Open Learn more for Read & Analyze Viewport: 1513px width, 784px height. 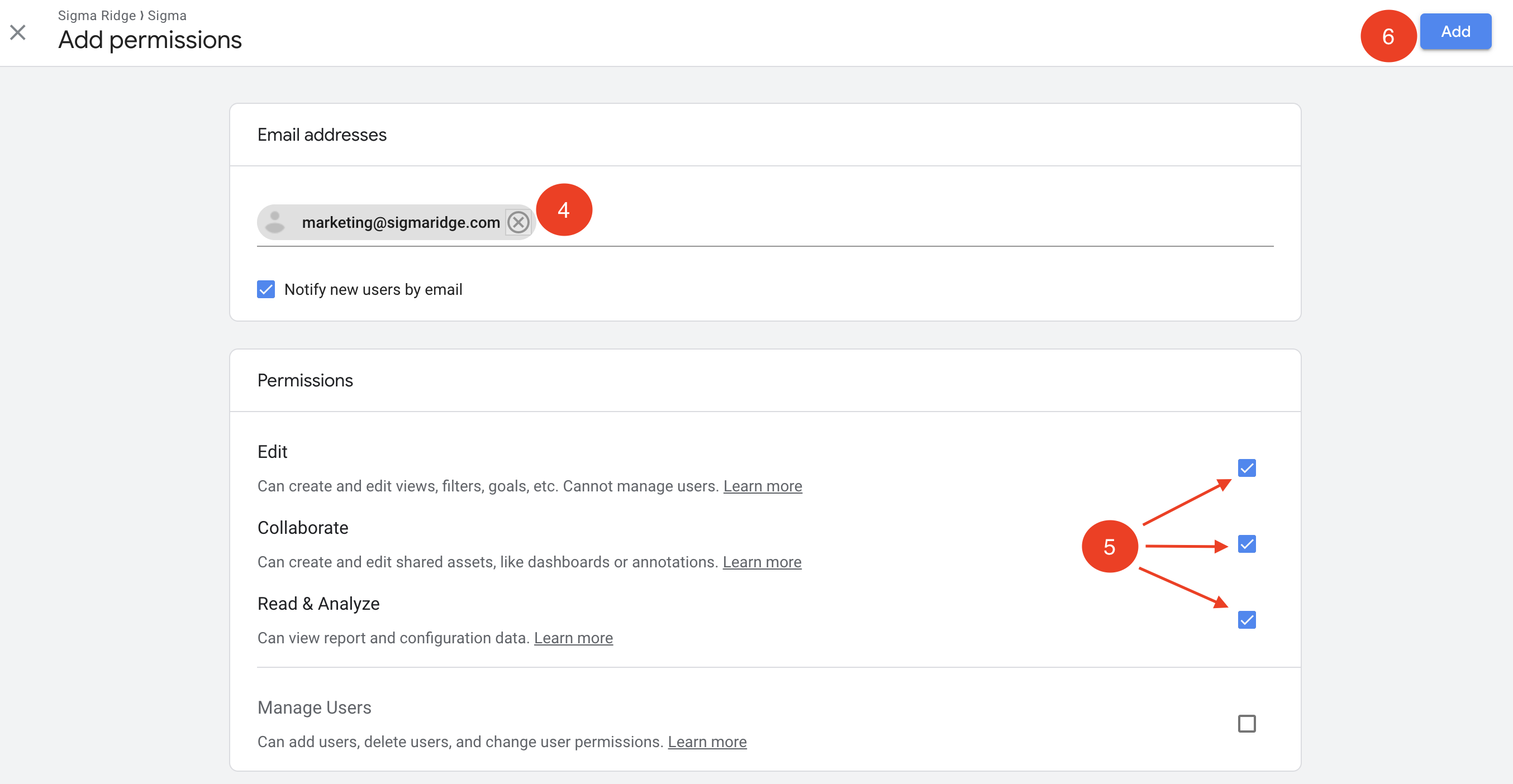click(573, 638)
